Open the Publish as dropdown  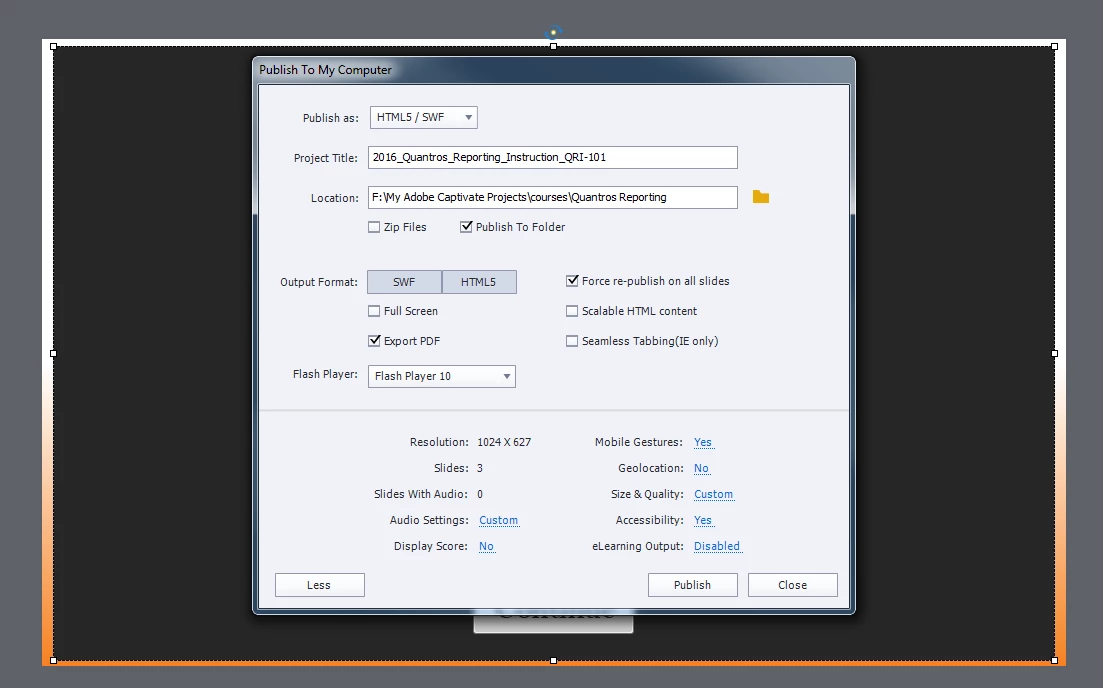tap(423, 117)
